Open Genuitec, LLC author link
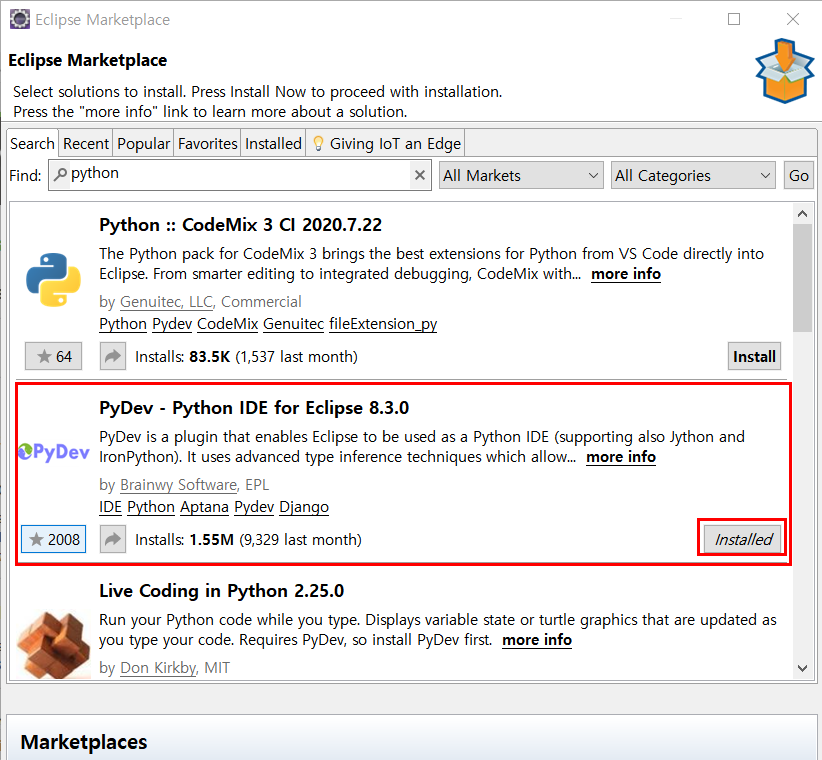The width and height of the screenshot is (822, 760). coord(167,302)
